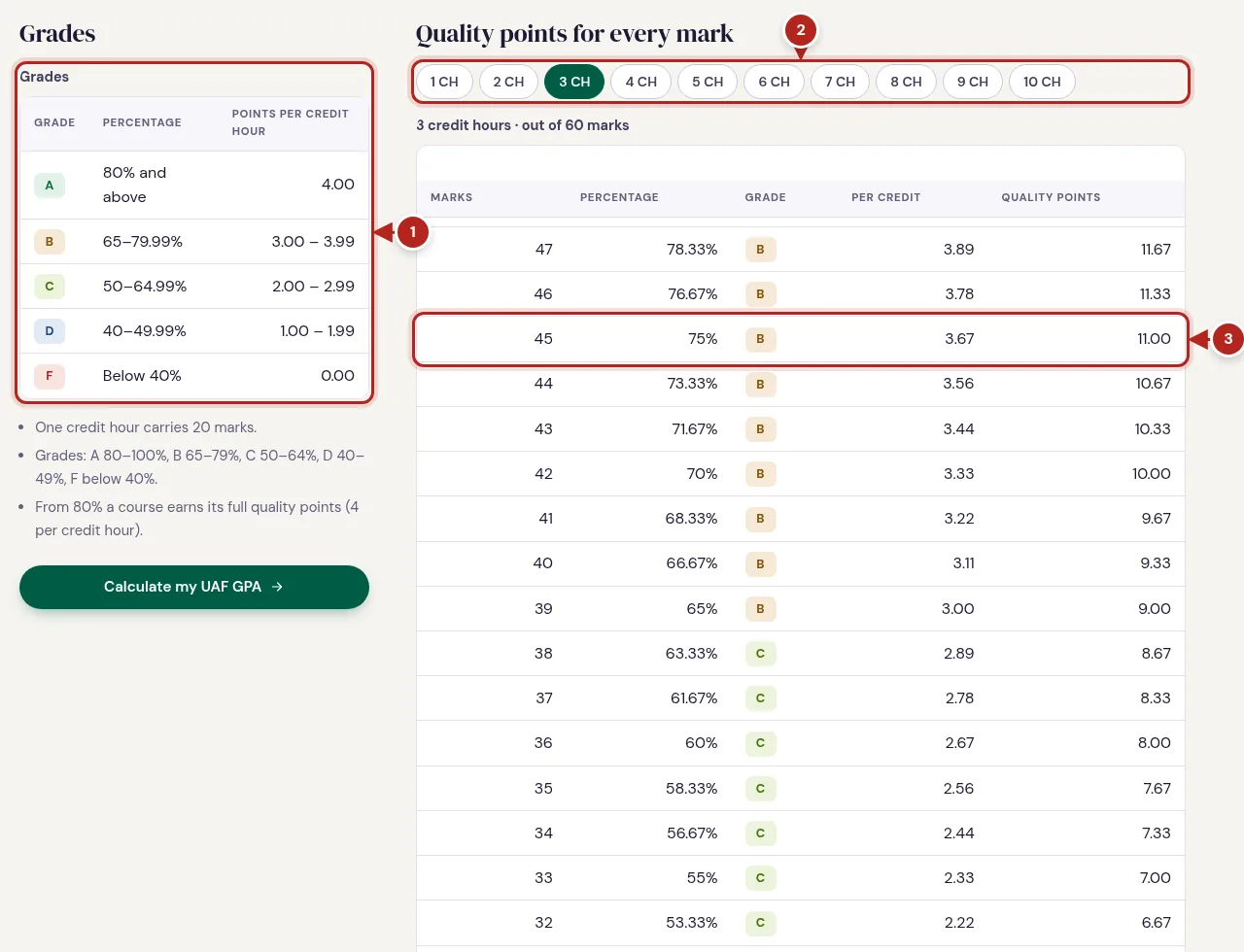This screenshot has width=1244, height=952.
Task: Choose the 7 CH credit hour pill
Action: tap(840, 82)
